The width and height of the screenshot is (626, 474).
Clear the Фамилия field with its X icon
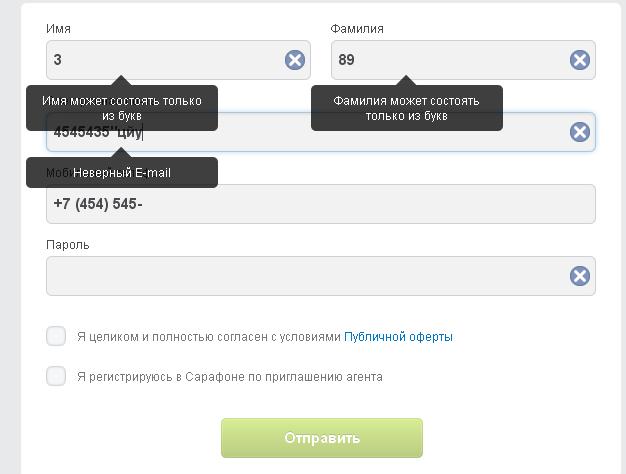pos(580,60)
